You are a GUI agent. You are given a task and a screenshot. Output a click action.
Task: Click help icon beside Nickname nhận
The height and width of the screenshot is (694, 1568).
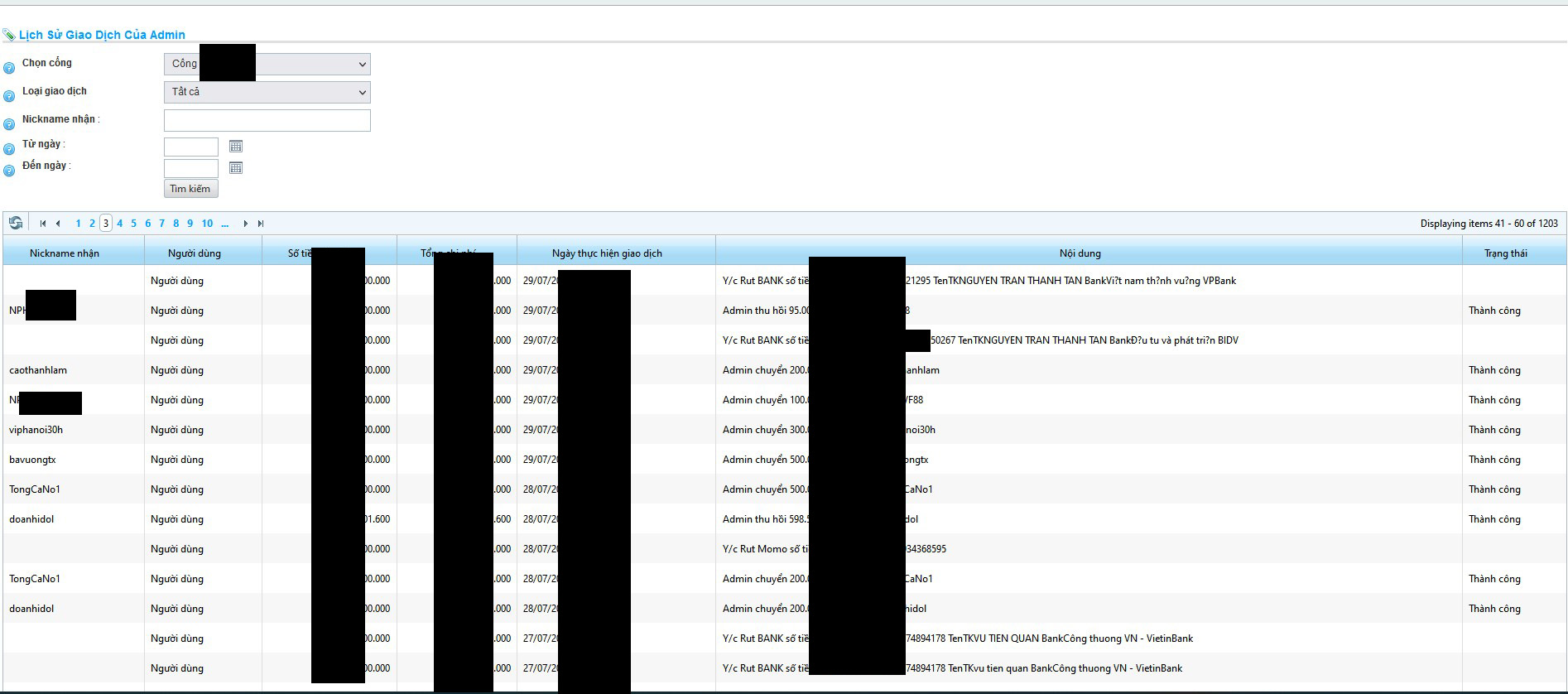click(x=9, y=124)
